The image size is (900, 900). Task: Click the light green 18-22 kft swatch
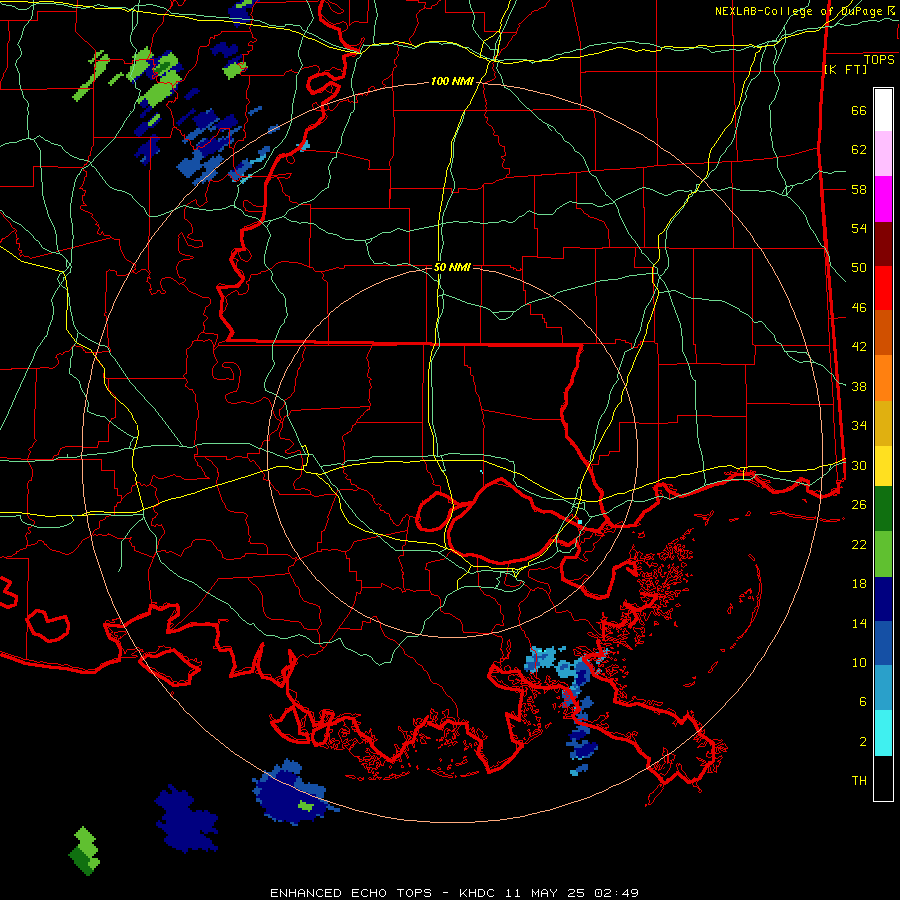883,554
